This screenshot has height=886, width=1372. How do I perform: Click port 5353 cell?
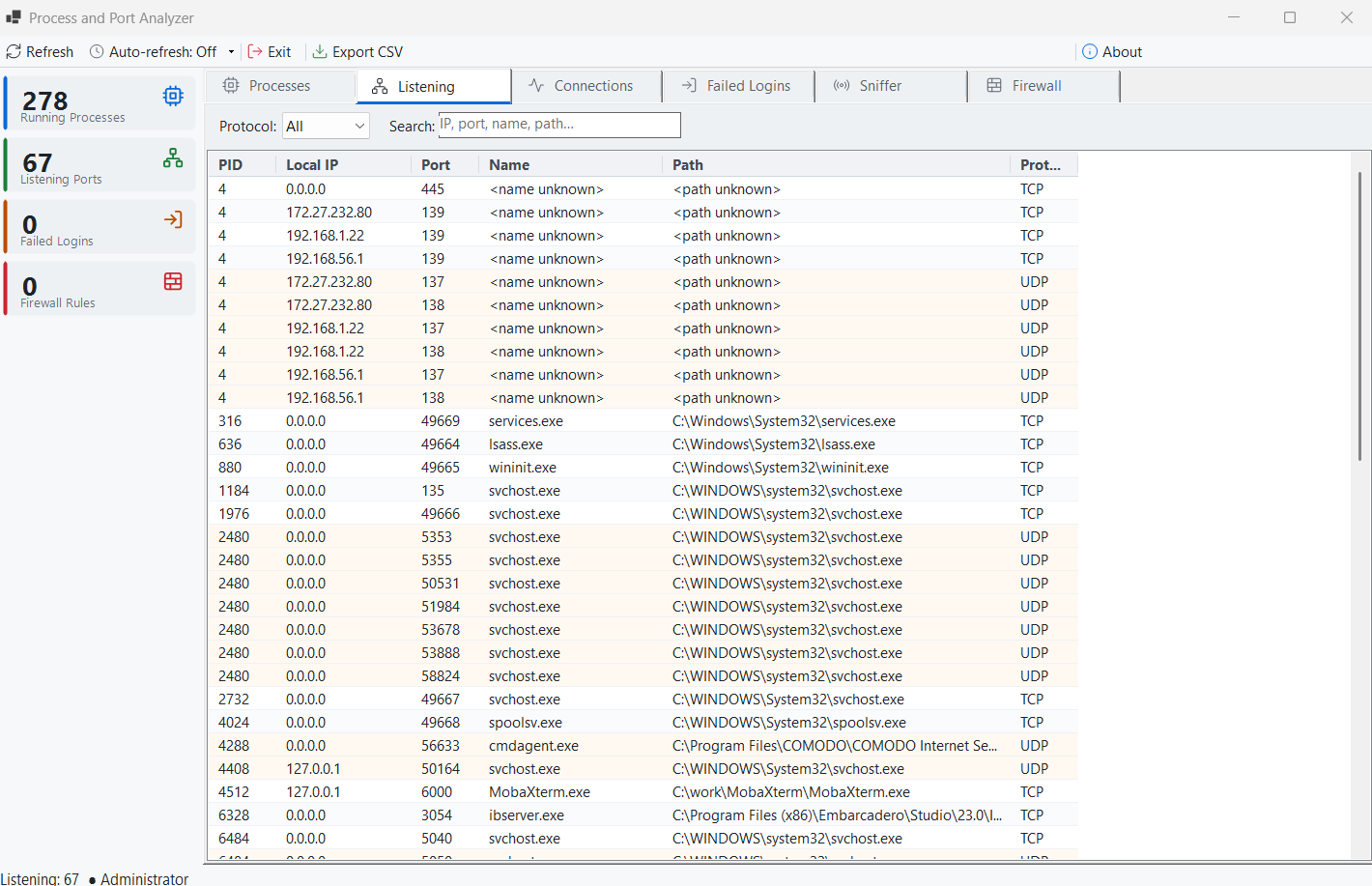tap(437, 537)
